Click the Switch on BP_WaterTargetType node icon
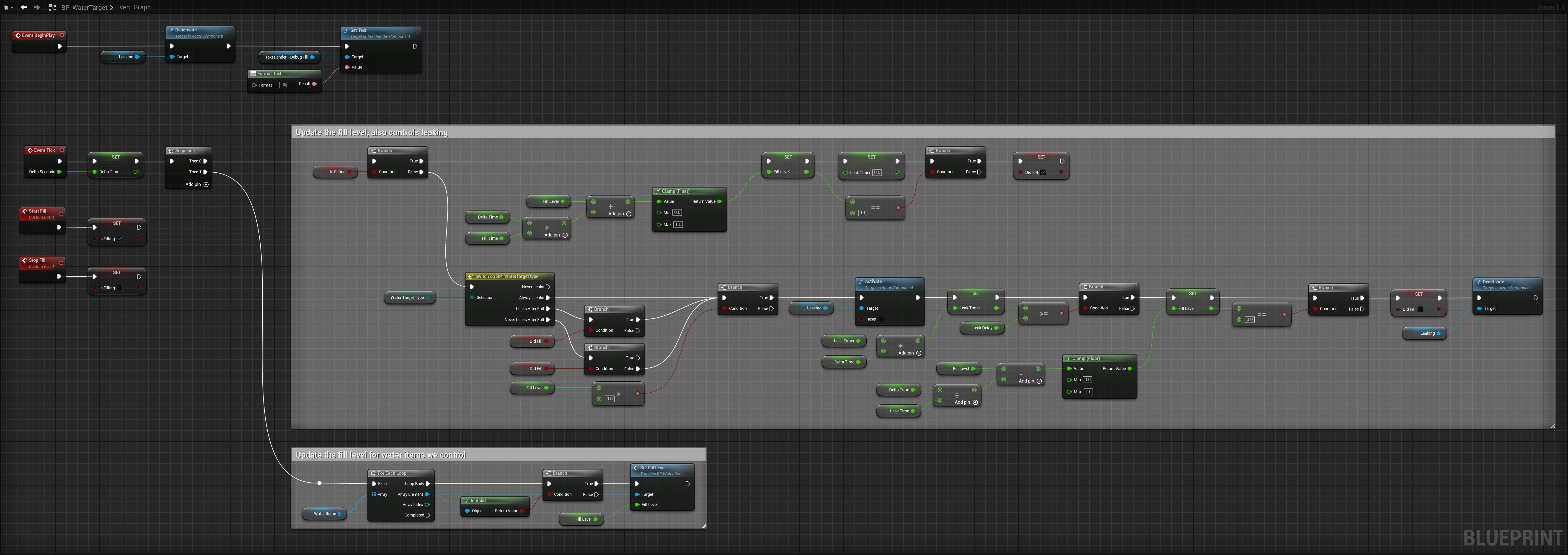The image size is (1568, 555). click(470, 277)
